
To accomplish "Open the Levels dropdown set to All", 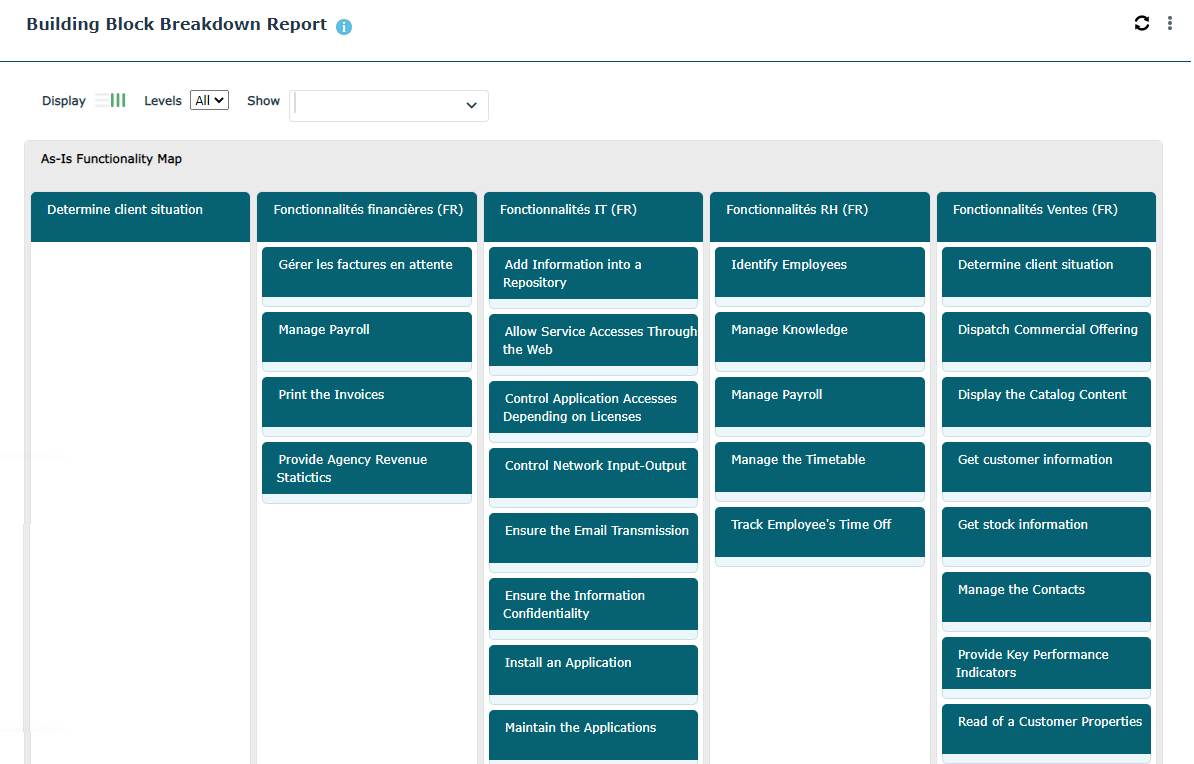I will point(210,100).
